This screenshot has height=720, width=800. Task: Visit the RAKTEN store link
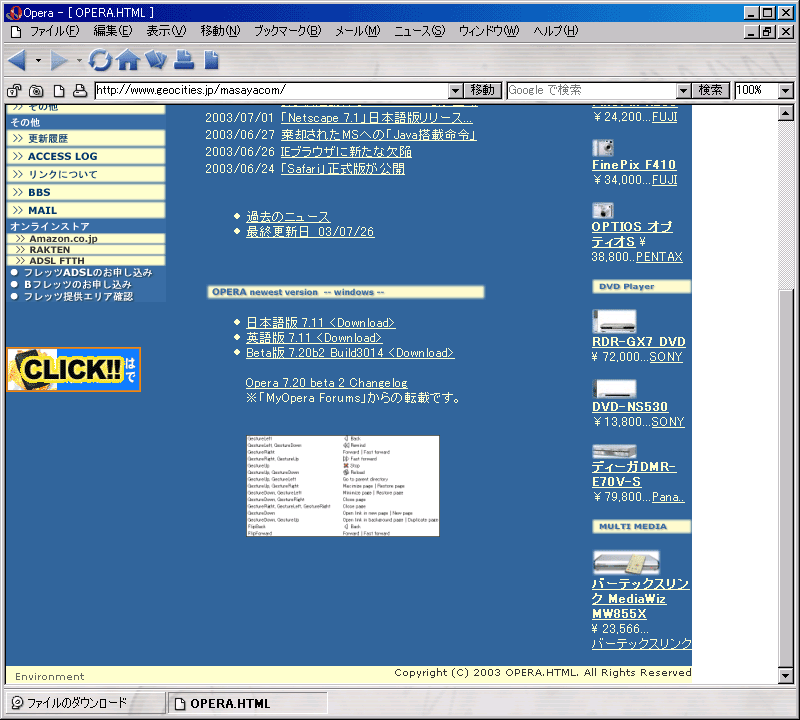tap(86, 250)
